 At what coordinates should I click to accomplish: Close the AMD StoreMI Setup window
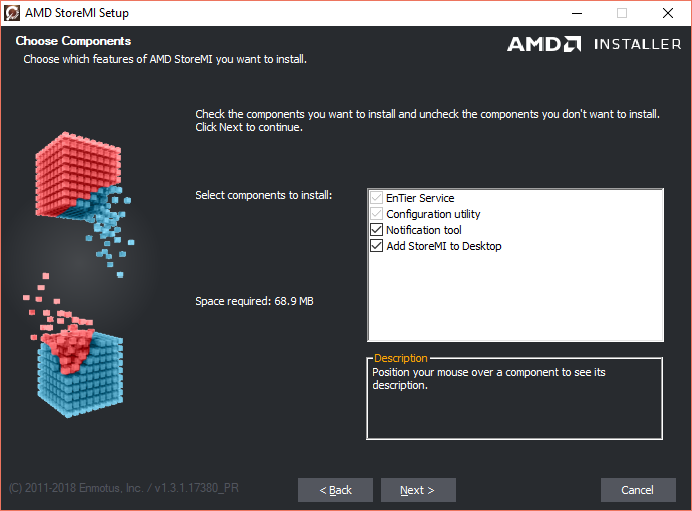[x=667, y=13]
